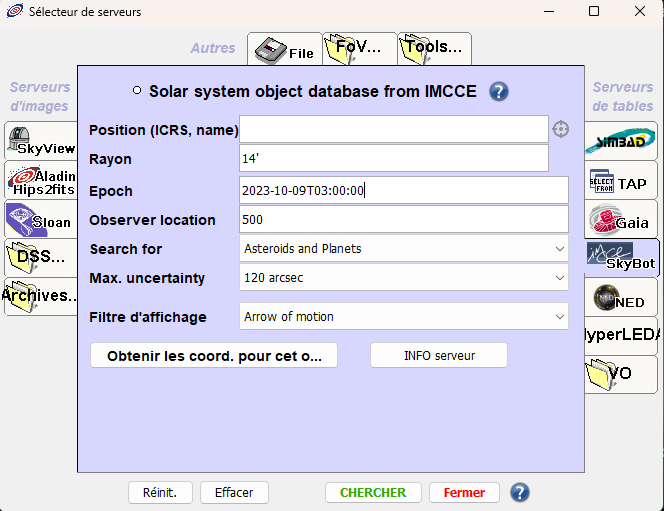Click the target grab position icon

[561, 129]
